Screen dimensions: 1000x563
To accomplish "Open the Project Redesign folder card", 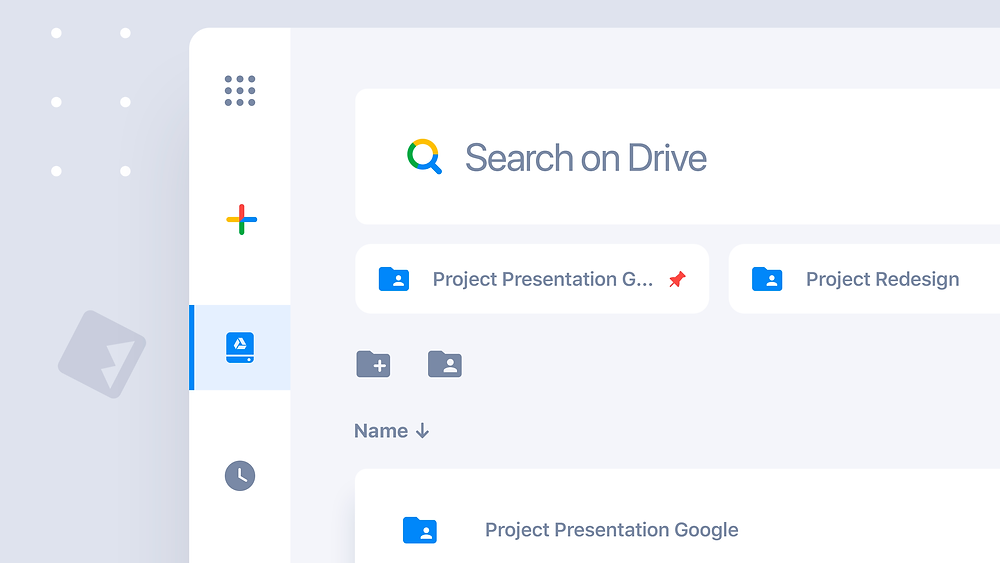I will click(864, 279).
